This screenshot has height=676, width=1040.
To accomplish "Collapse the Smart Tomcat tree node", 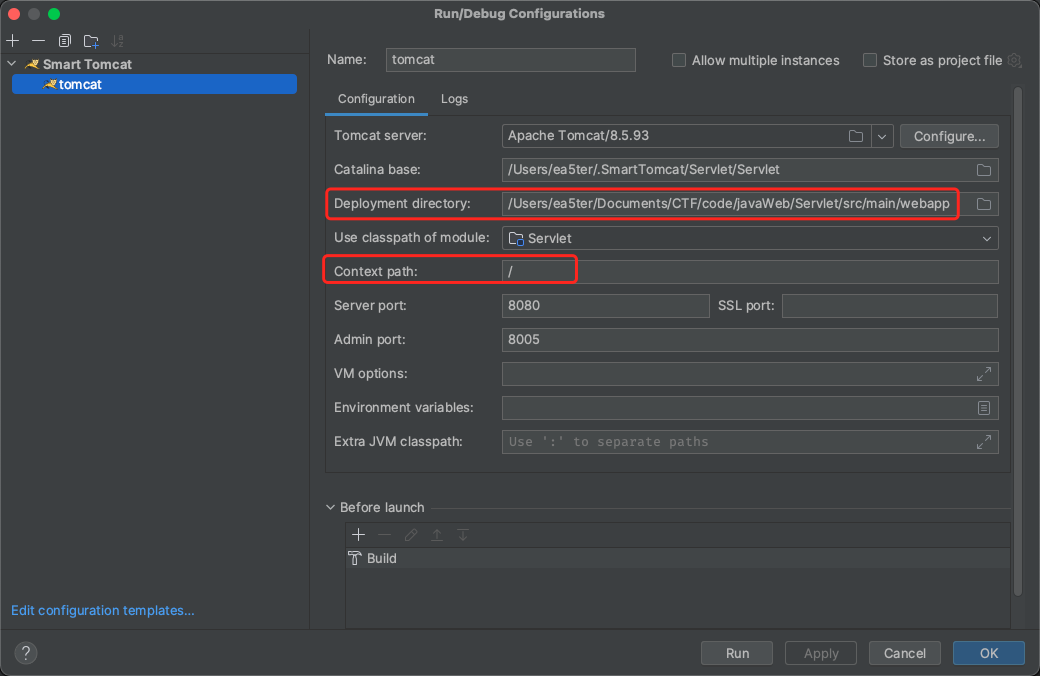I will click(x=12, y=64).
